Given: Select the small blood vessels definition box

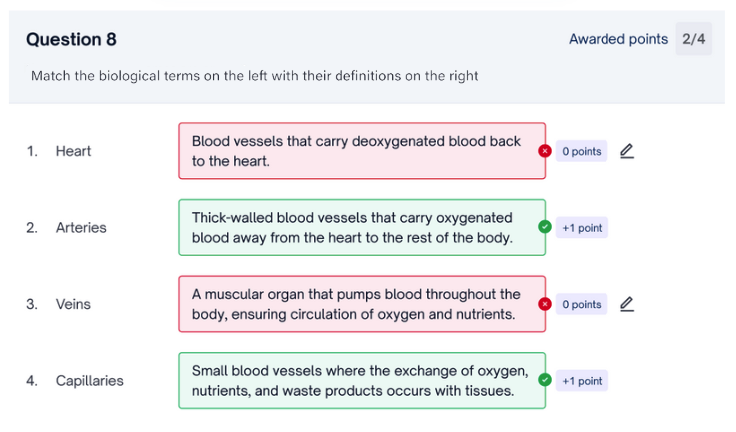Looking at the screenshot, I should (362, 380).
